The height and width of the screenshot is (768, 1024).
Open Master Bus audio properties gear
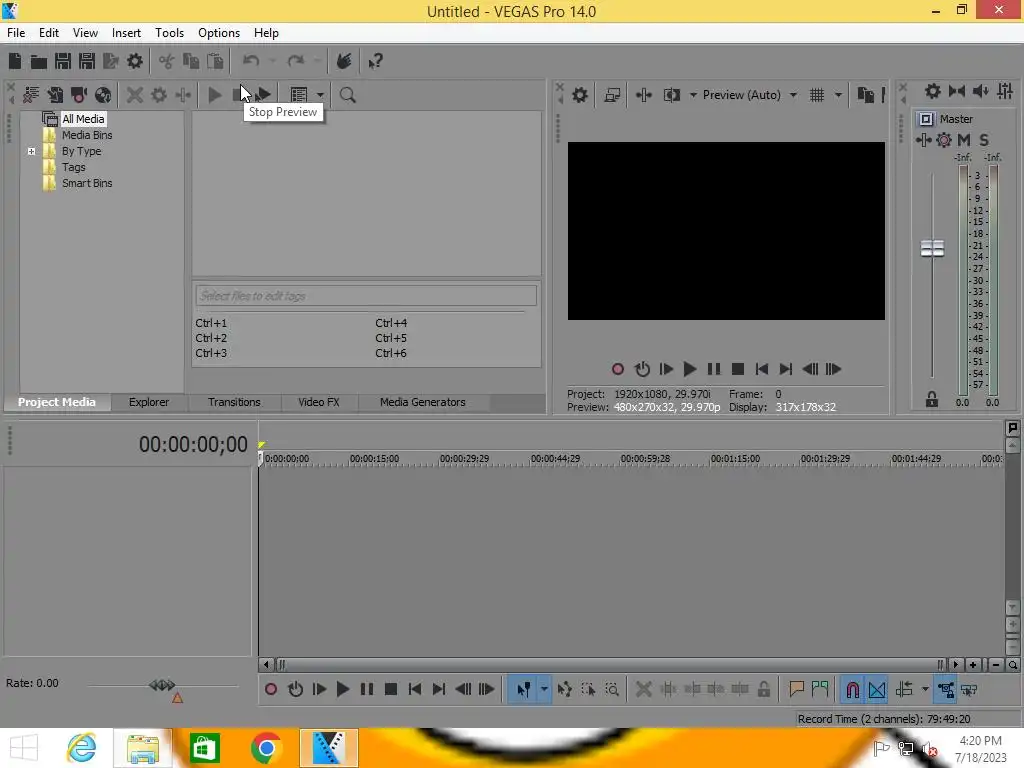(x=933, y=91)
